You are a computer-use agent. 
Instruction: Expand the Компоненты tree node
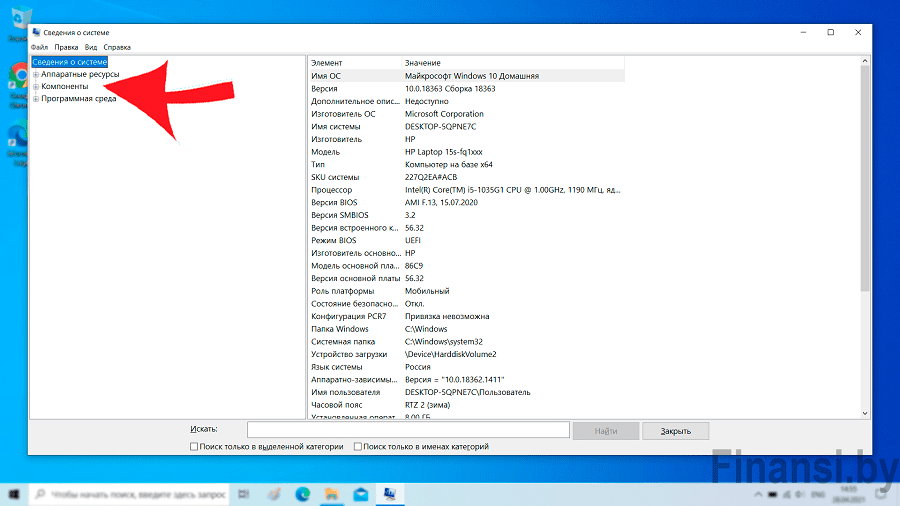(x=36, y=87)
